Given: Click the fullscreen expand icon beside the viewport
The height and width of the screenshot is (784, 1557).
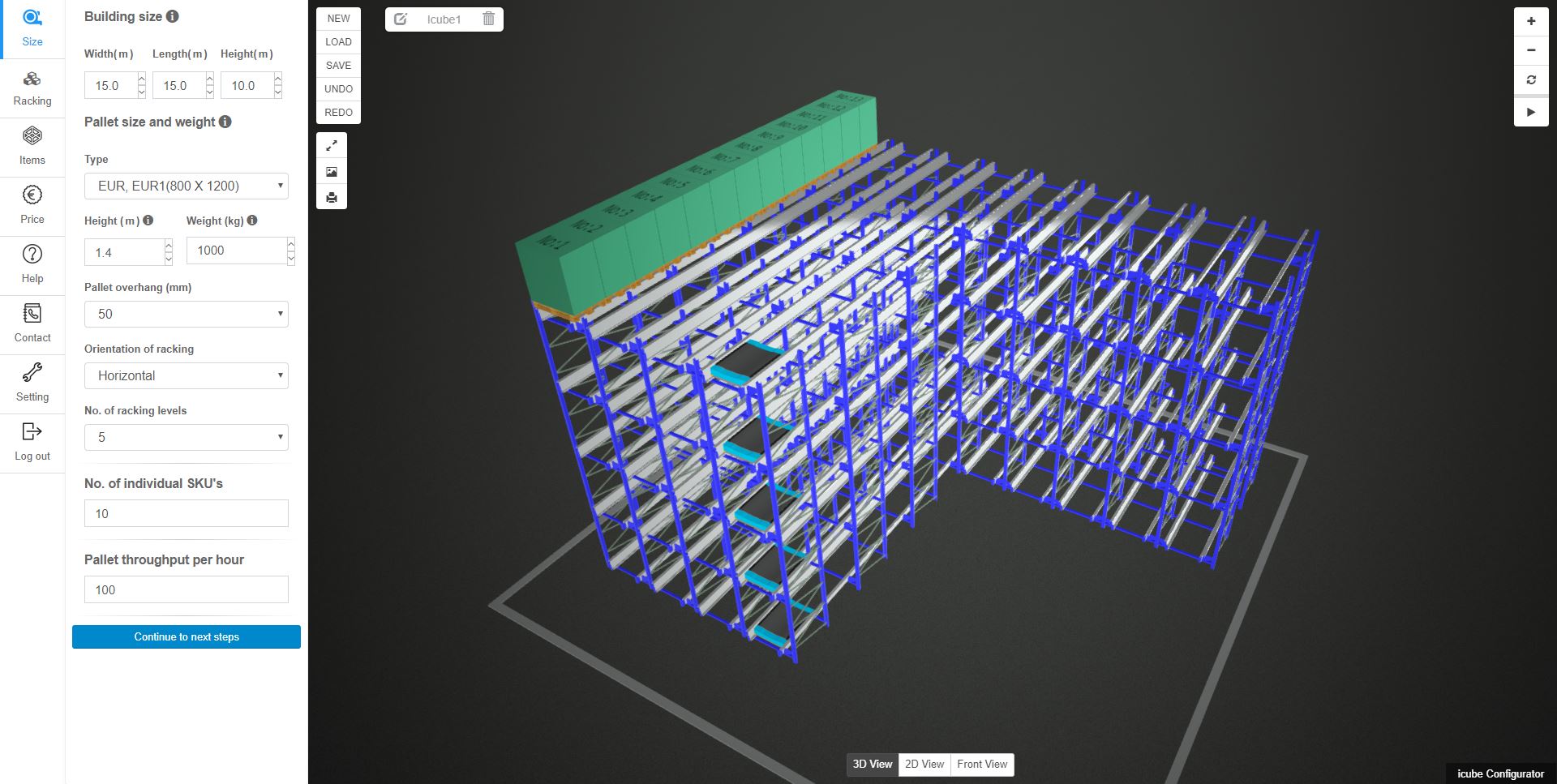Looking at the screenshot, I should [x=332, y=145].
